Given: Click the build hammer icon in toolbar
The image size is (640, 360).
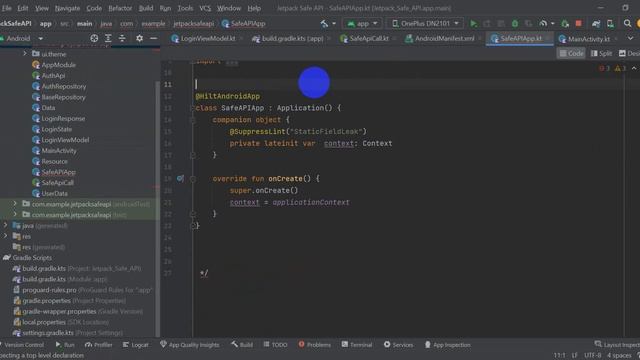Looking at the screenshot, I should coord(324,24).
